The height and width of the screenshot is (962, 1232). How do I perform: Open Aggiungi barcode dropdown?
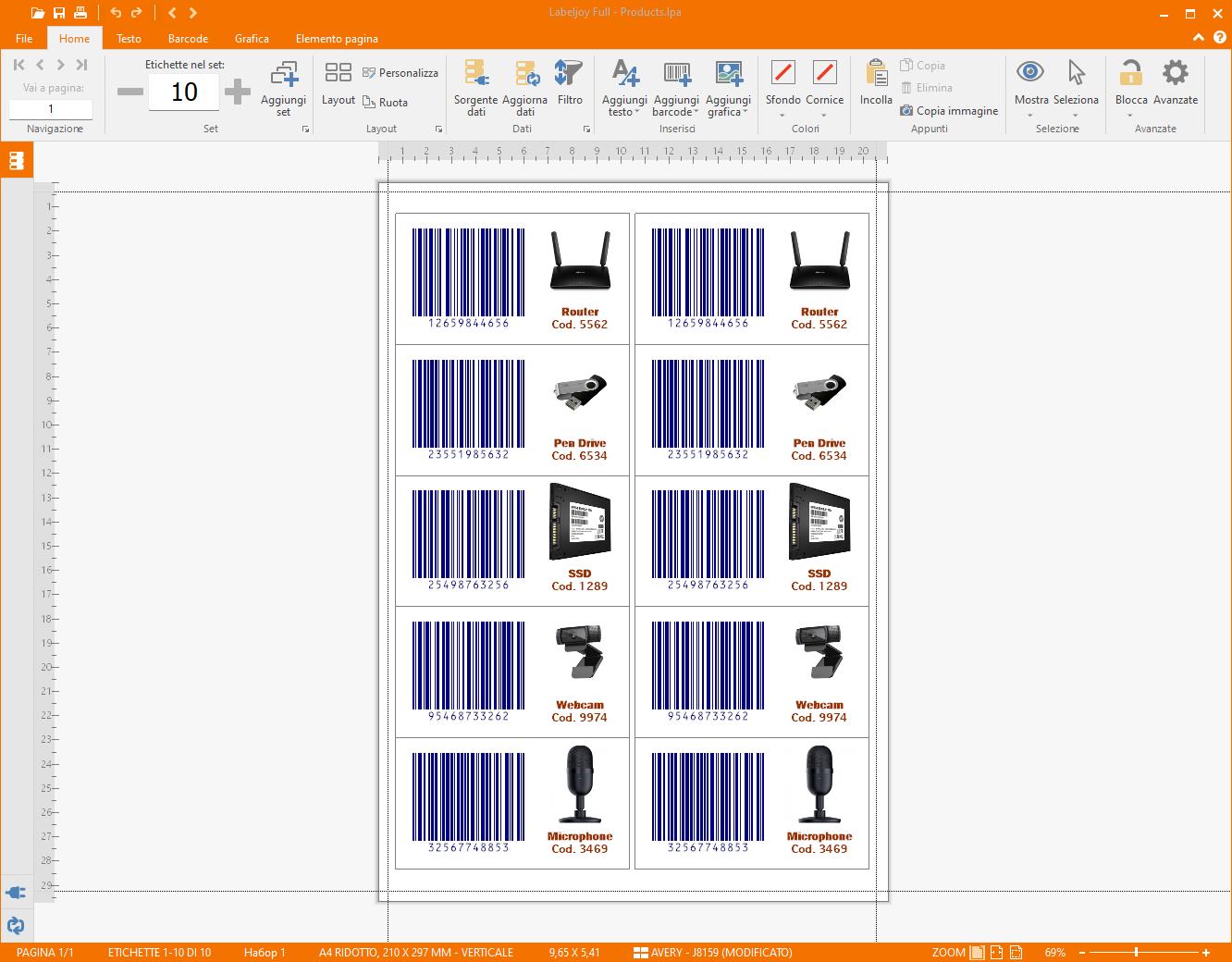coord(676,89)
